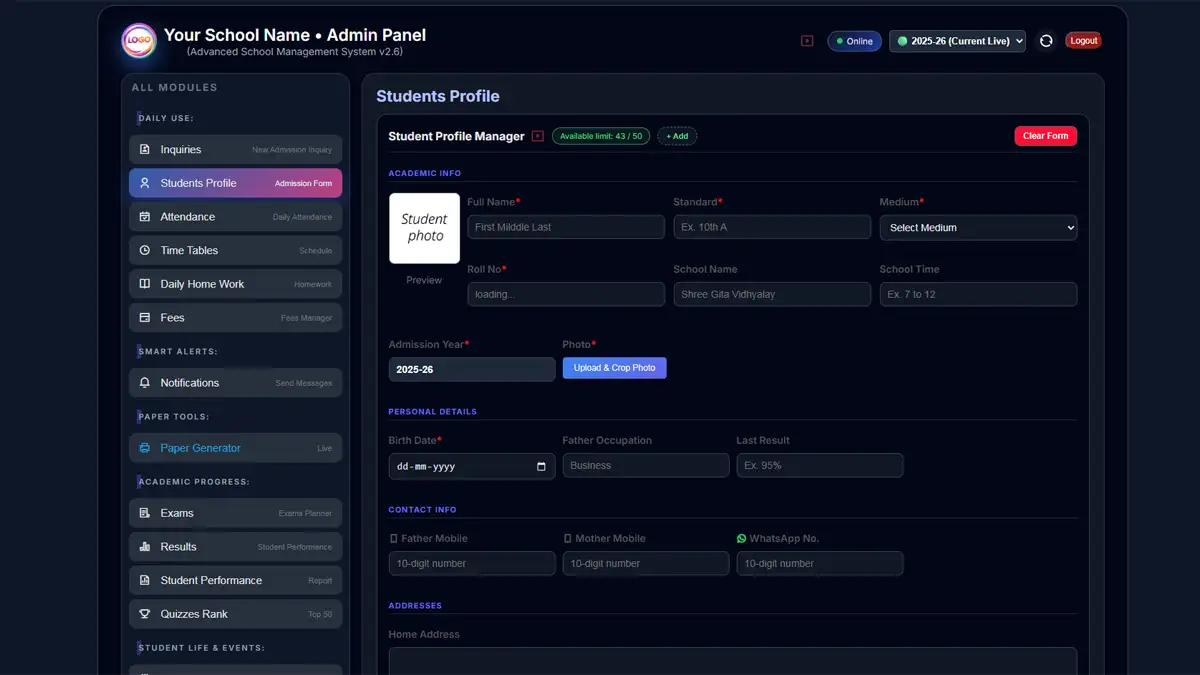Select the Inquiries module icon
The width and height of the screenshot is (1200, 675).
[x=145, y=148]
